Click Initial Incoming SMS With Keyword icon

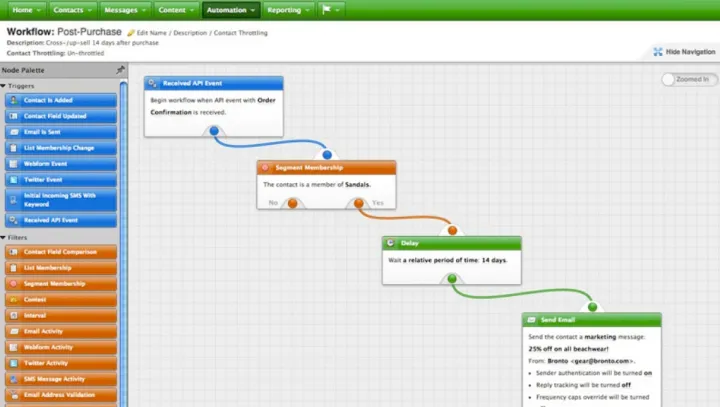(14, 200)
